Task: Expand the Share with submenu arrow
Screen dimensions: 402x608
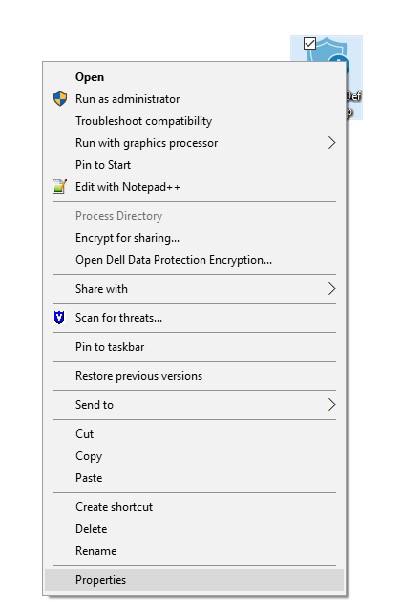Action: coord(331,288)
